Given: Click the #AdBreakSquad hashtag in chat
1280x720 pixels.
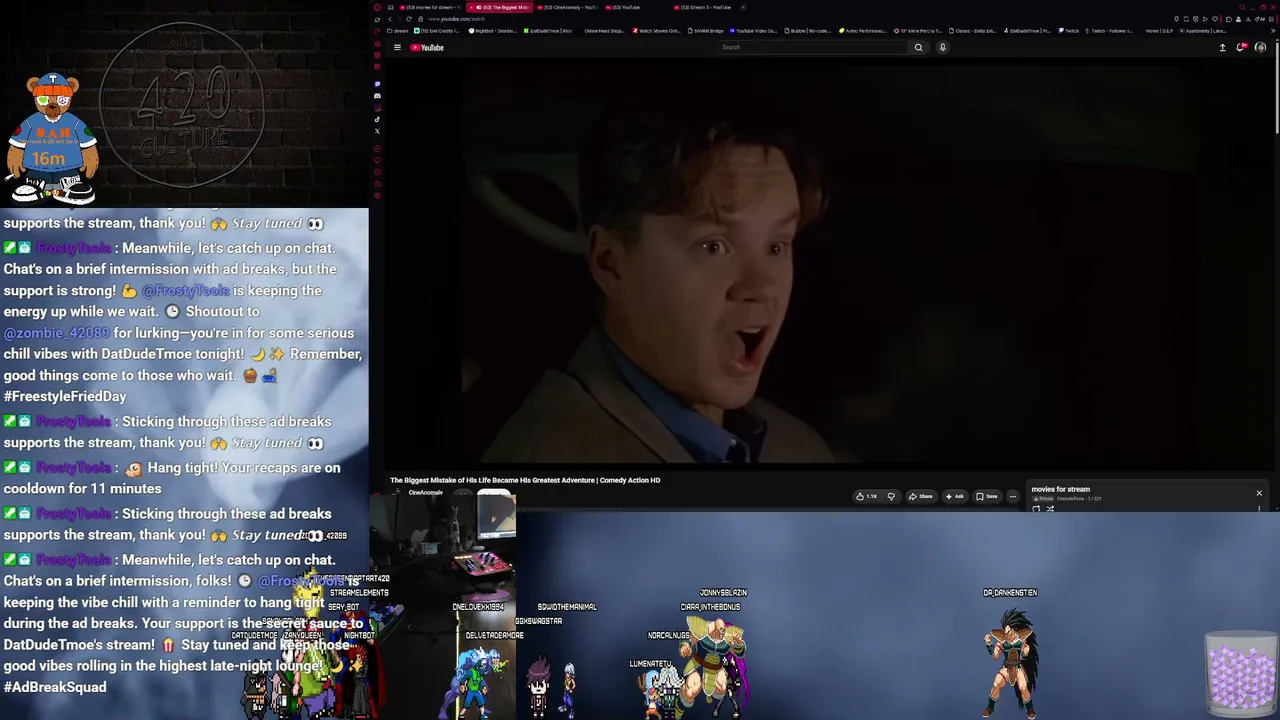Looking at the screenshot, I should coord(55,687).
